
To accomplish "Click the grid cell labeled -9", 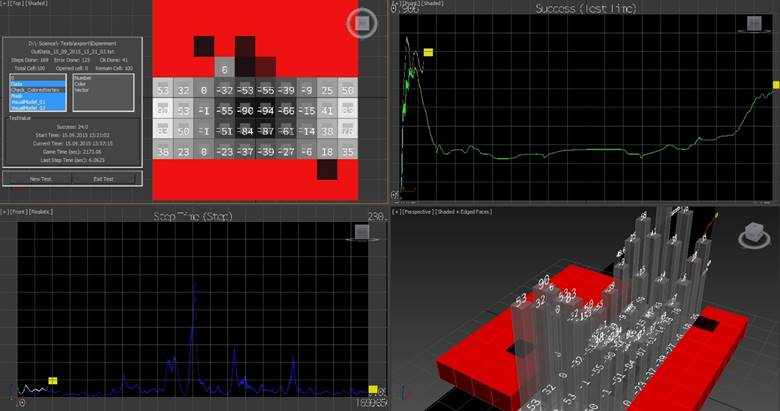I will click(x=306, y=88).
